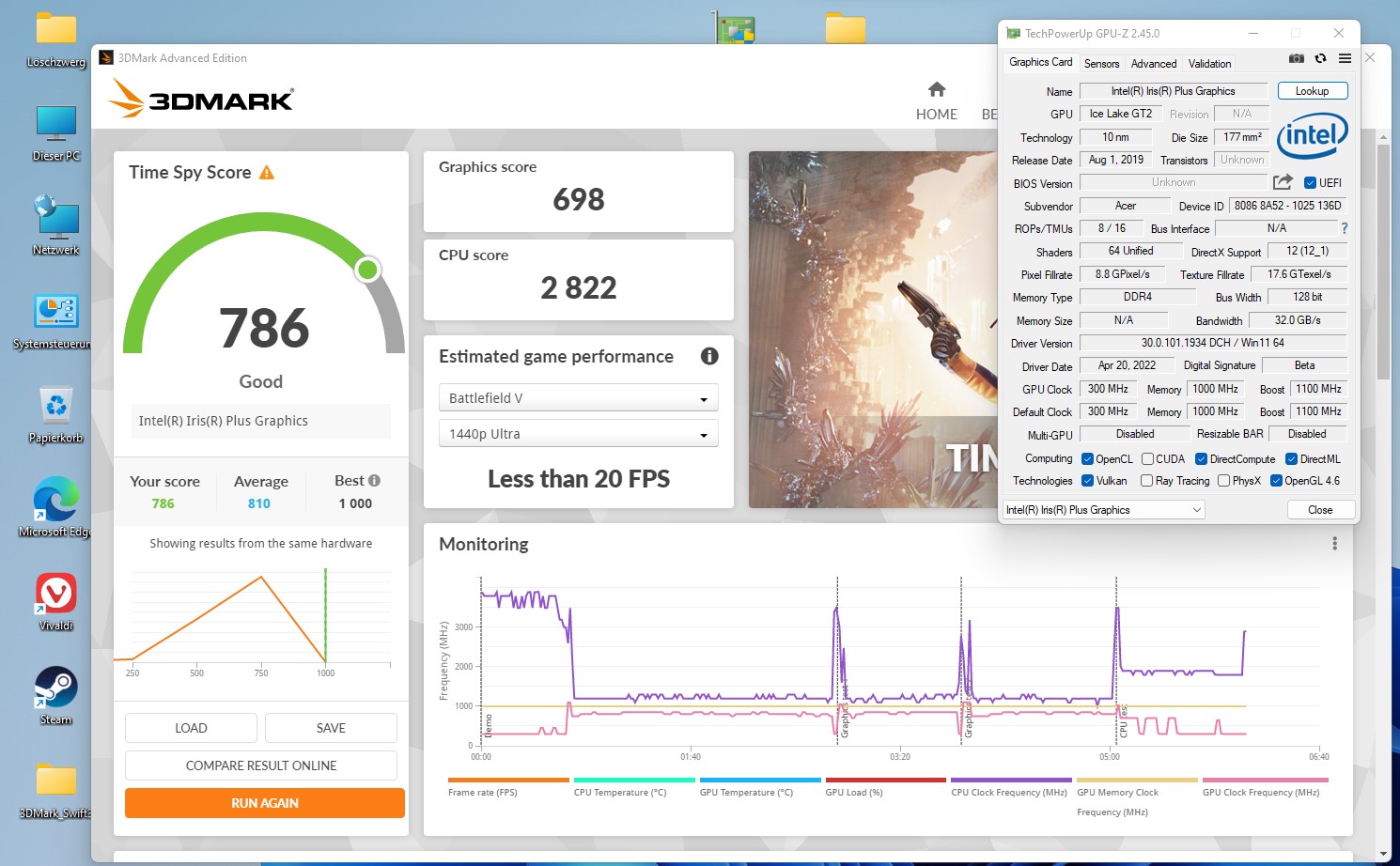
Task: Click scroll down arrow in 3DMark
Action: click(x=1383, y=853)
